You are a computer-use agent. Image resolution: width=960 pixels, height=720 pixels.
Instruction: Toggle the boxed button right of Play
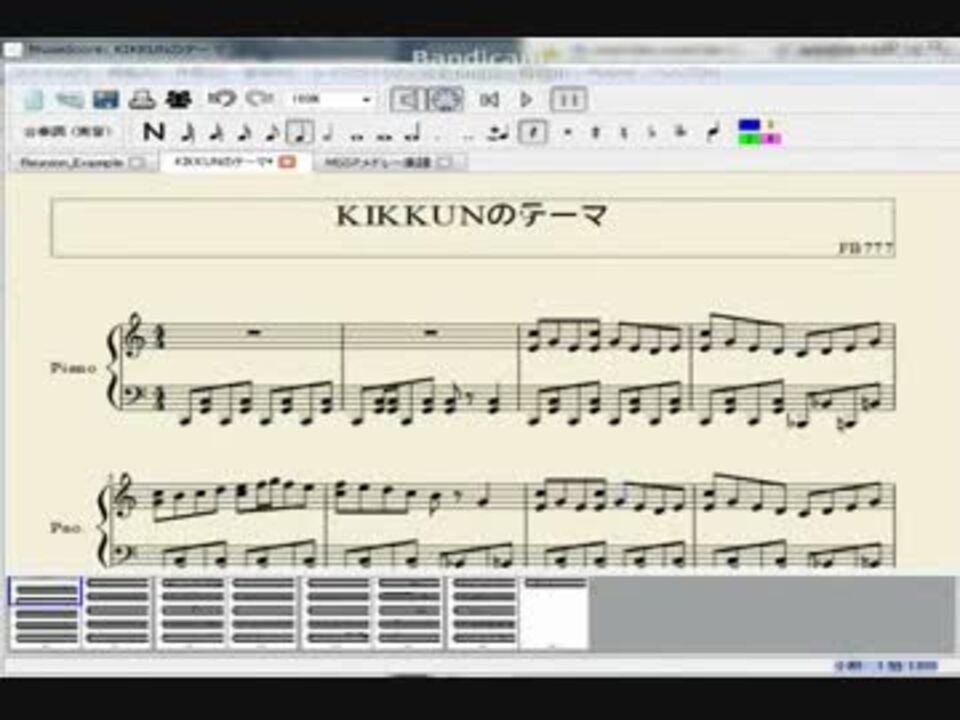click(x=569, y=99)
